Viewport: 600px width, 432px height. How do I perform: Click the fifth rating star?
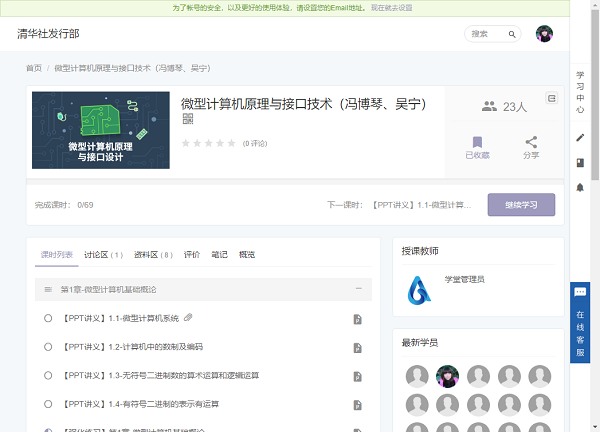231,143
